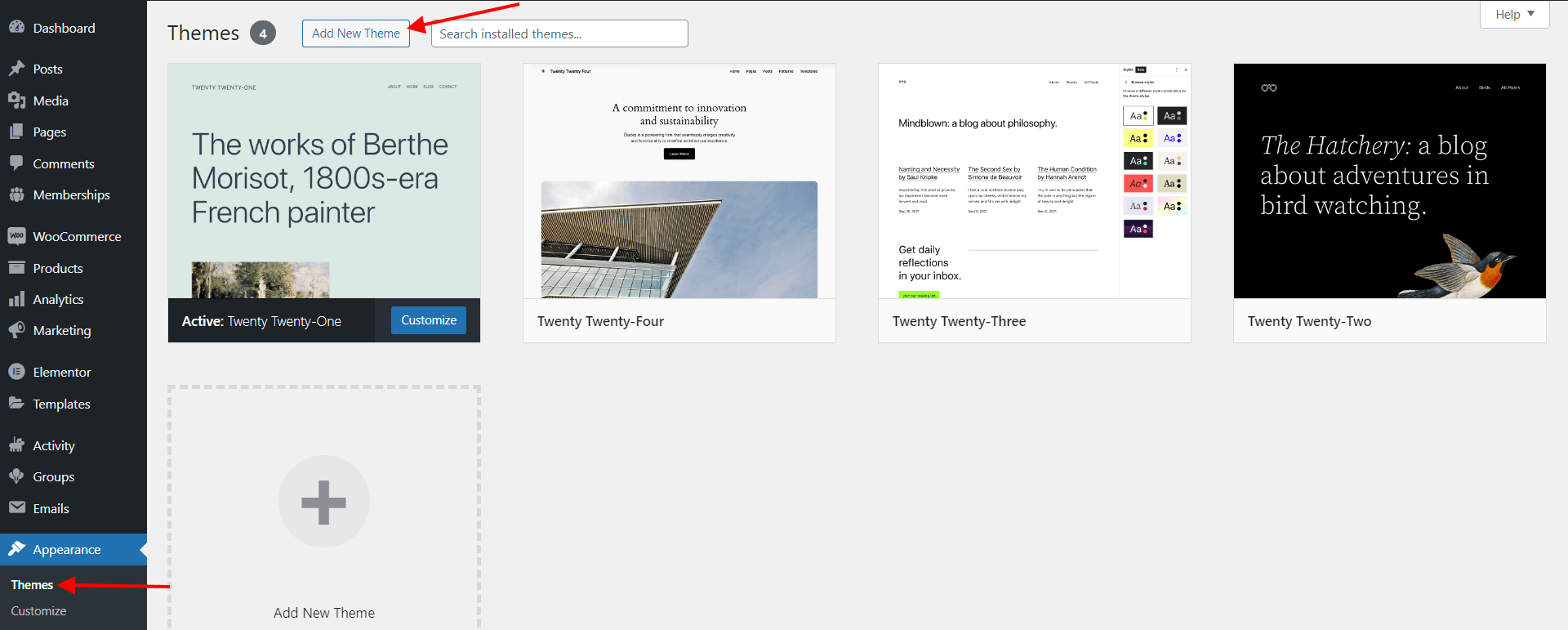Open the Comments menu item
The width and height of the screenshot is (1568, 630).
pos(73,163)
